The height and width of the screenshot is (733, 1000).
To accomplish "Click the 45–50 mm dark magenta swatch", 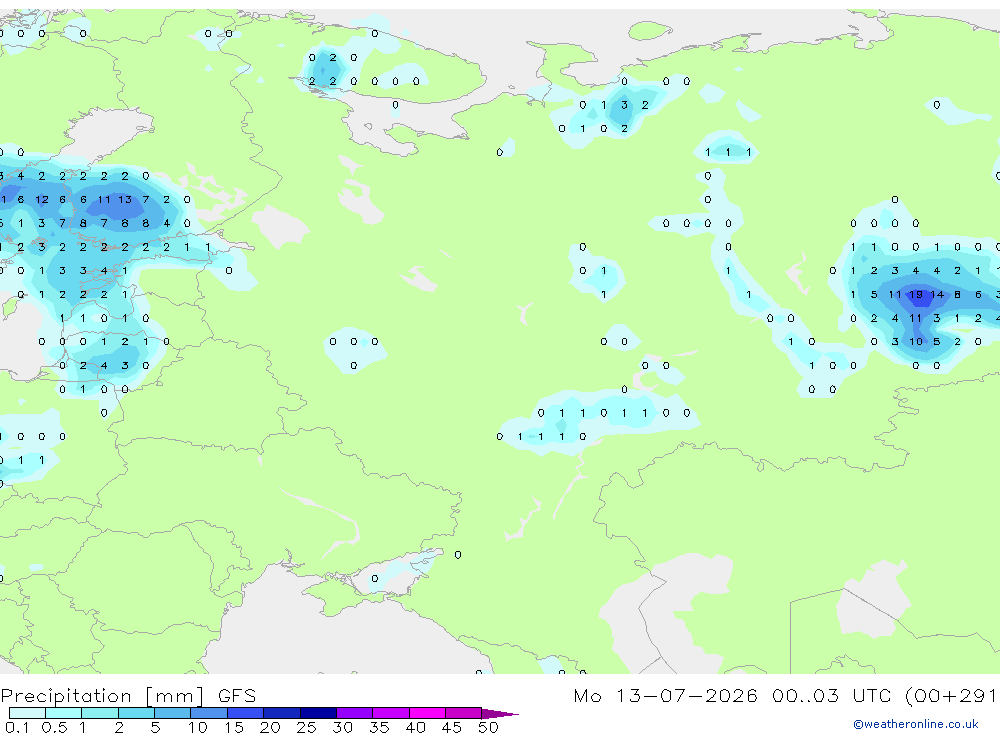I will point(464,713).
